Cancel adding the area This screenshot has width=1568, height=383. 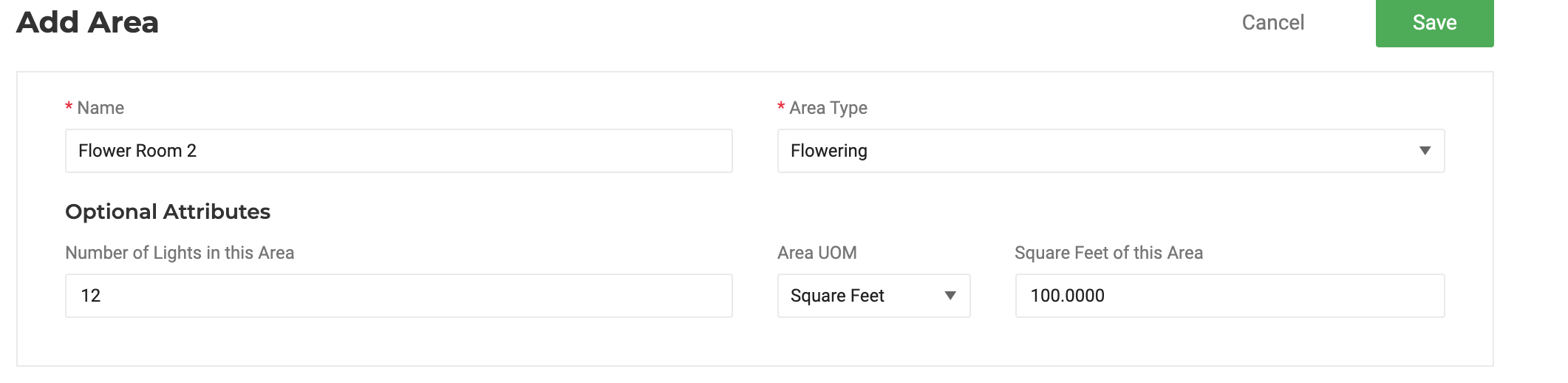1273,23
